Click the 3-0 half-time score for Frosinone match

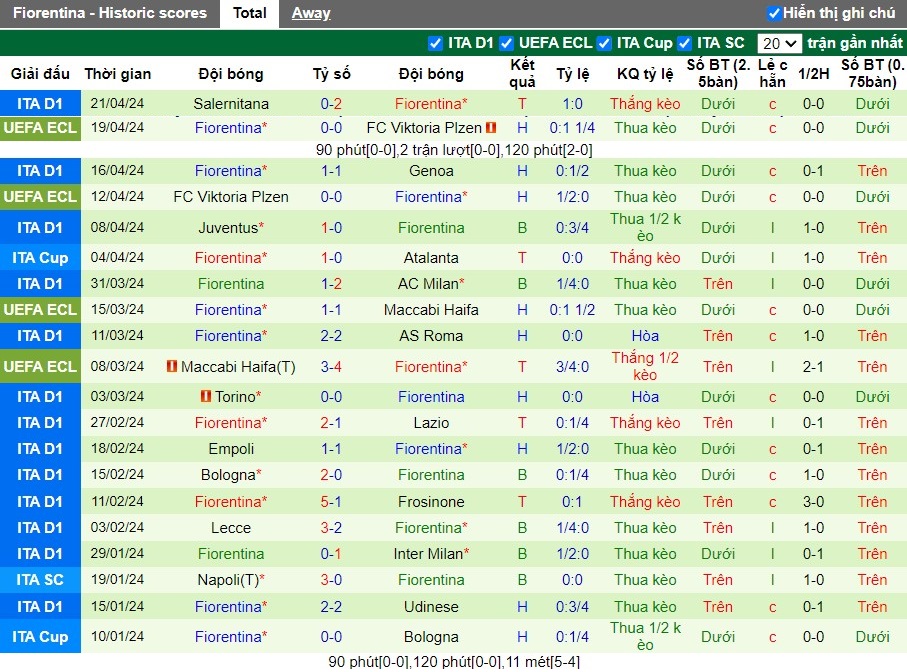(x=813, y=501)
